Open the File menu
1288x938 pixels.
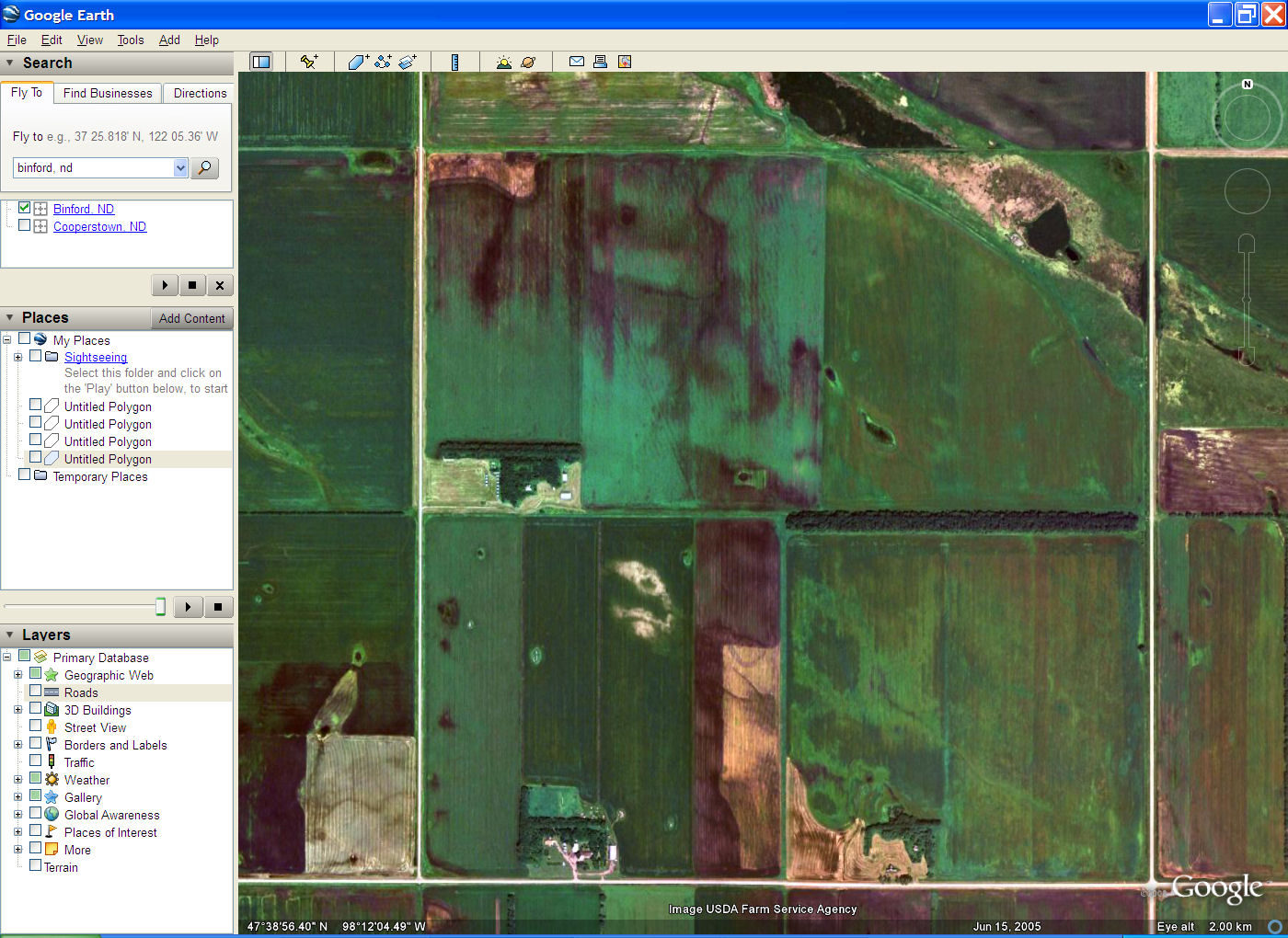click(x=17, y=40)
